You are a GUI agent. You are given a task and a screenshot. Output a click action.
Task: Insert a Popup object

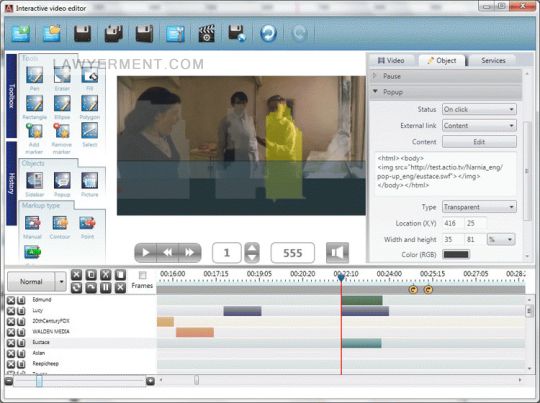coord(62,181)
